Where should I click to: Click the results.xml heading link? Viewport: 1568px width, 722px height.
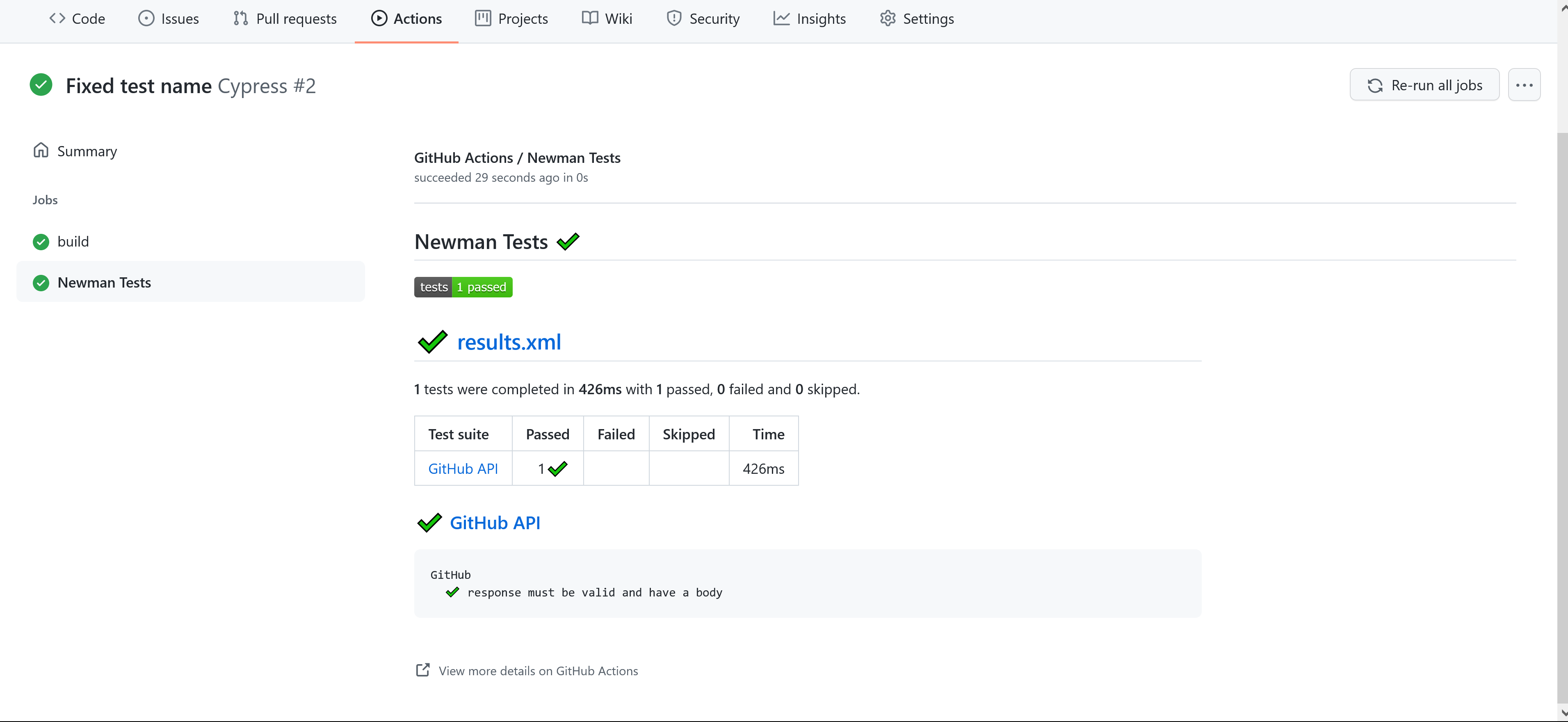tap(509, 342)
